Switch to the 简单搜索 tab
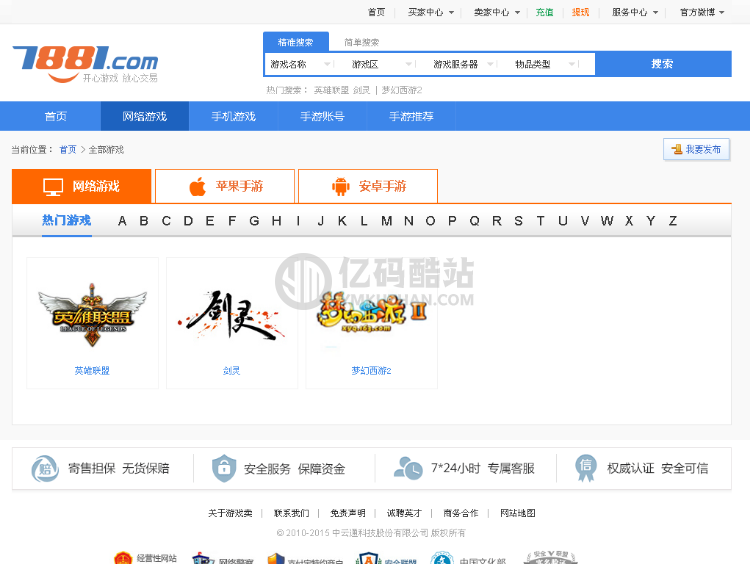Image resolution: width=750 pixels, height=564 pixels. tap(361, 42)
